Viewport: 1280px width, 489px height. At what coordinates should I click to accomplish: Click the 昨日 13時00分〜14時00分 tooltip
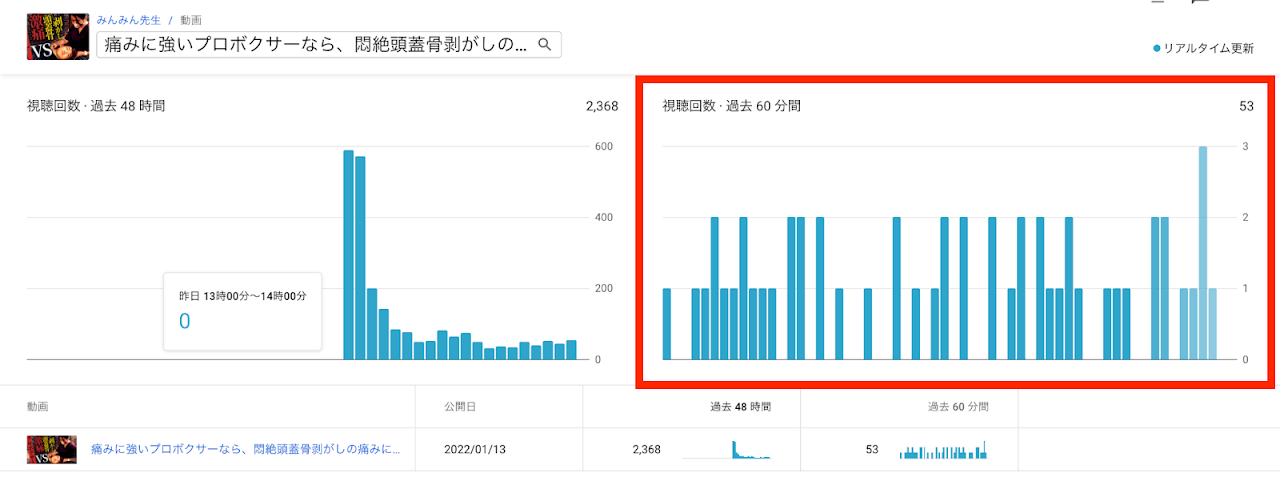pos(243,310)
